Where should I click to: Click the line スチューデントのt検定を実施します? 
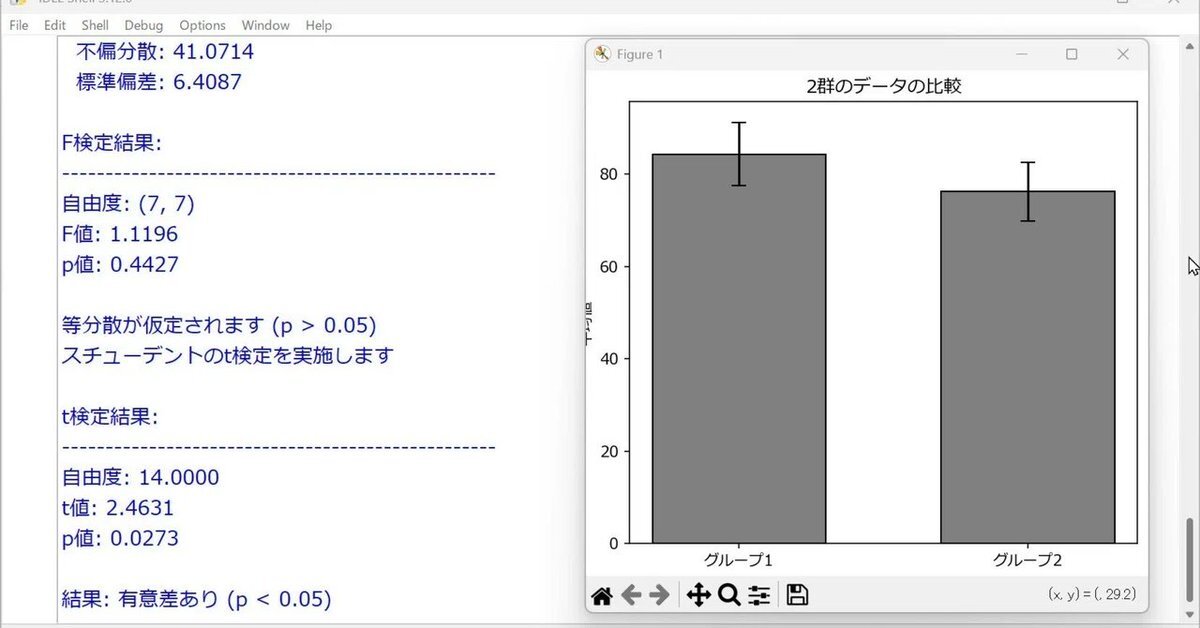coord(228,356)
